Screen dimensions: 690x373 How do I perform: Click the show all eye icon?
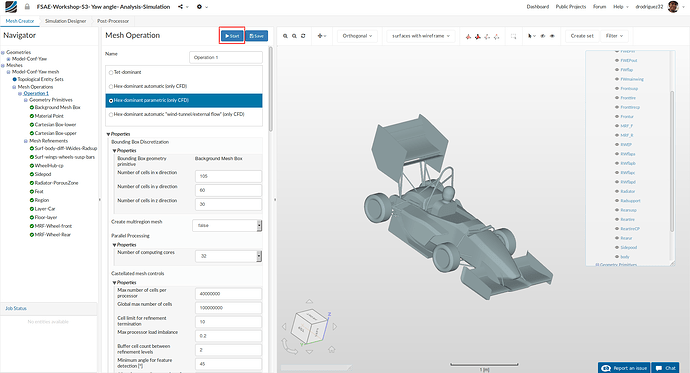(552, 36)
